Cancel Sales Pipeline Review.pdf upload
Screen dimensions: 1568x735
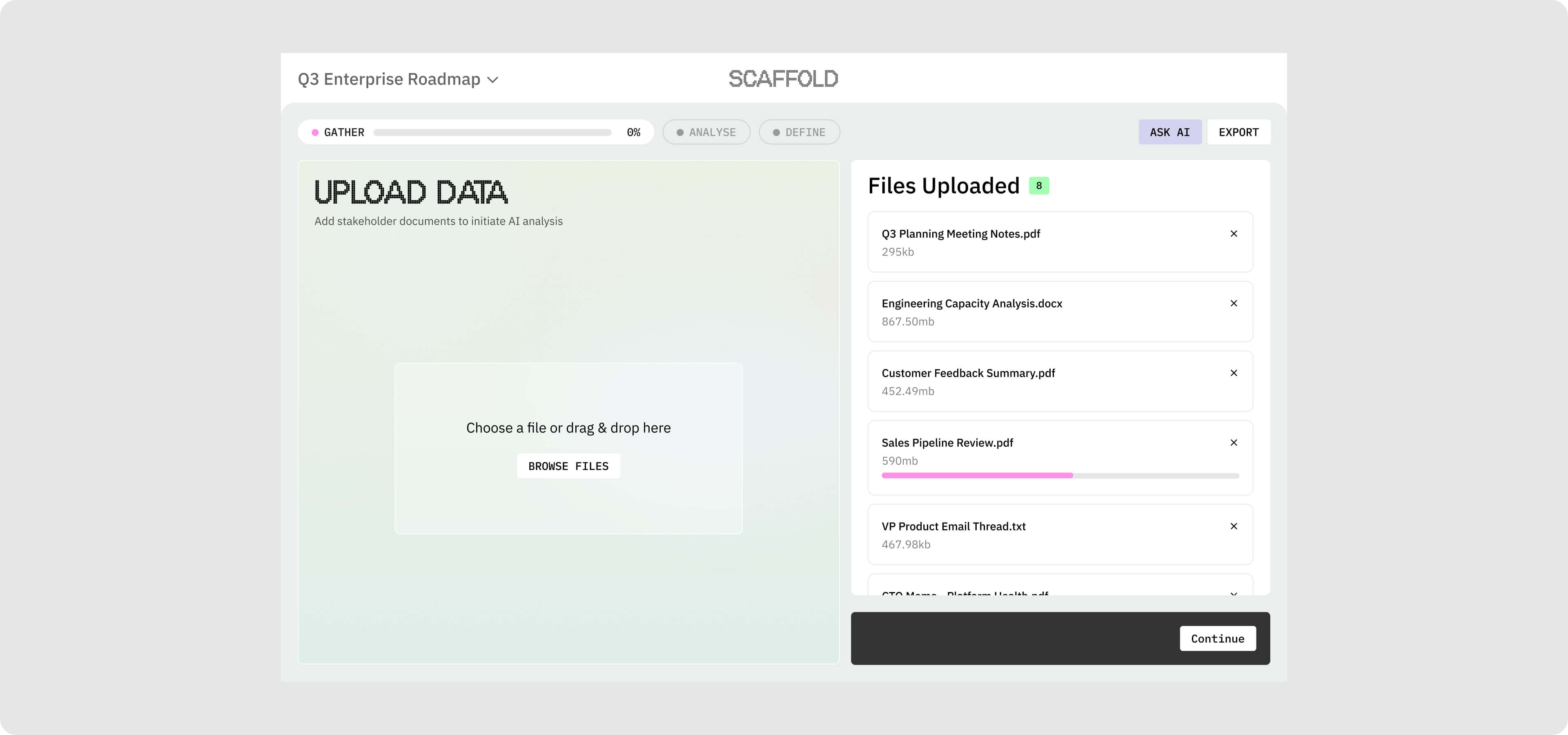1233,442
